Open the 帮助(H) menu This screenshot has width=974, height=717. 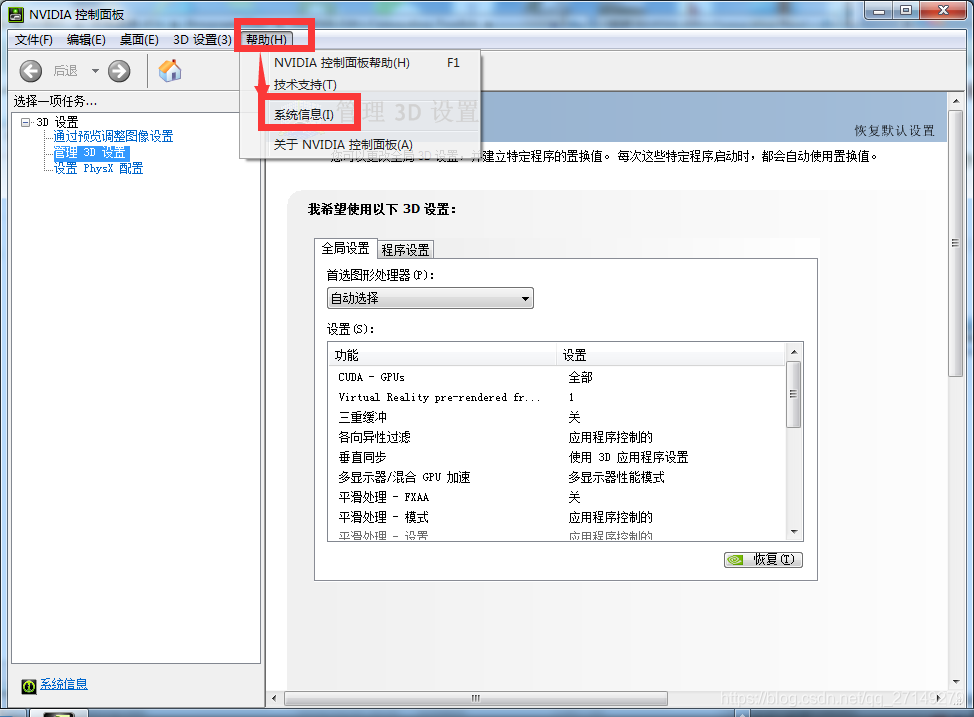(x=266, y=40)
